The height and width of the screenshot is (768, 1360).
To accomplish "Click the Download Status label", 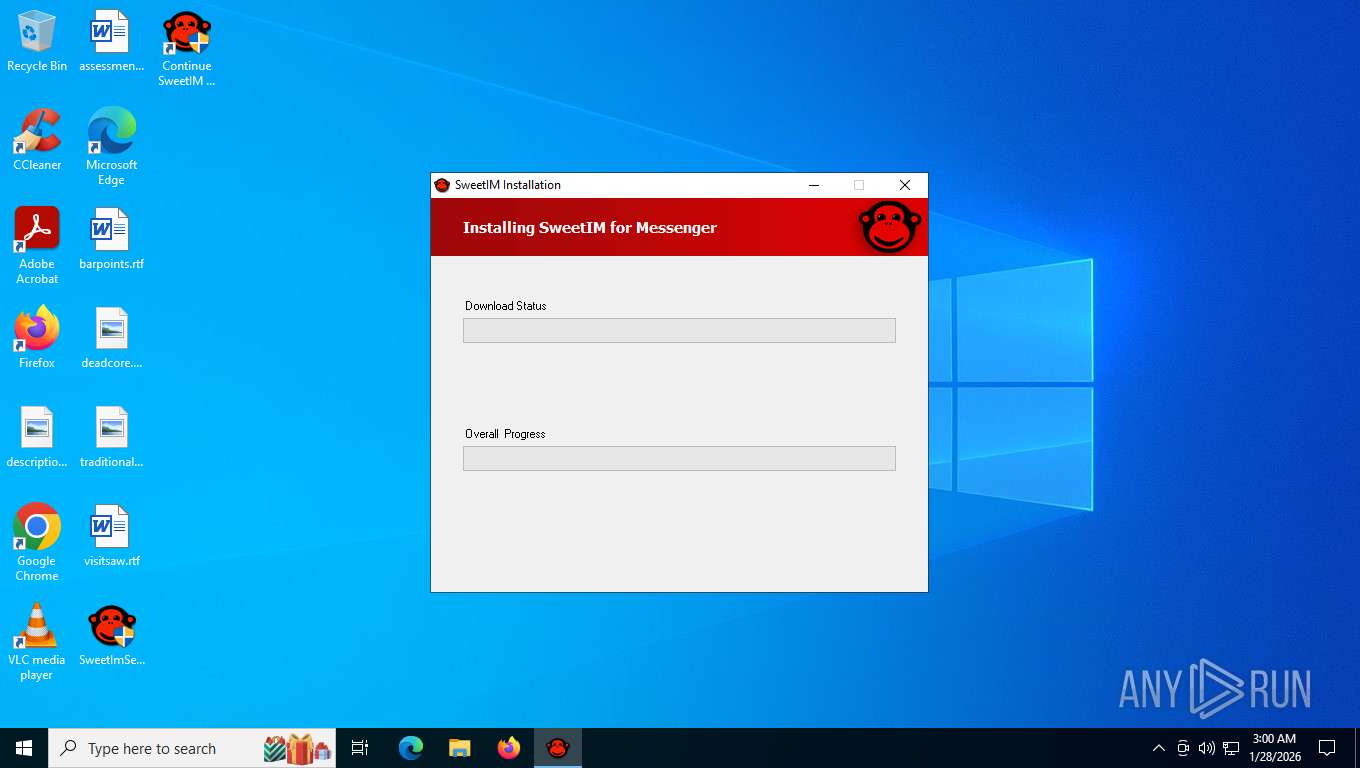I will tap(506, 306).
